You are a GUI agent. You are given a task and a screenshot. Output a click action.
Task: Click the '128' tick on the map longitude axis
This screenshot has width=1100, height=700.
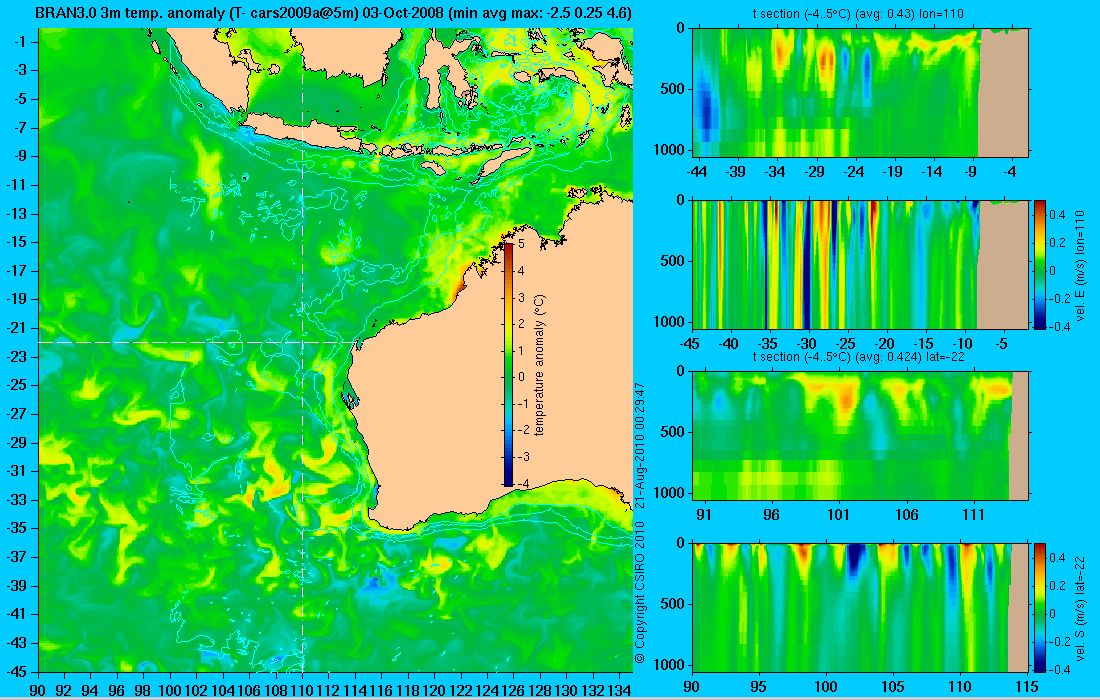pyautogui.click(x=539, y=689)
